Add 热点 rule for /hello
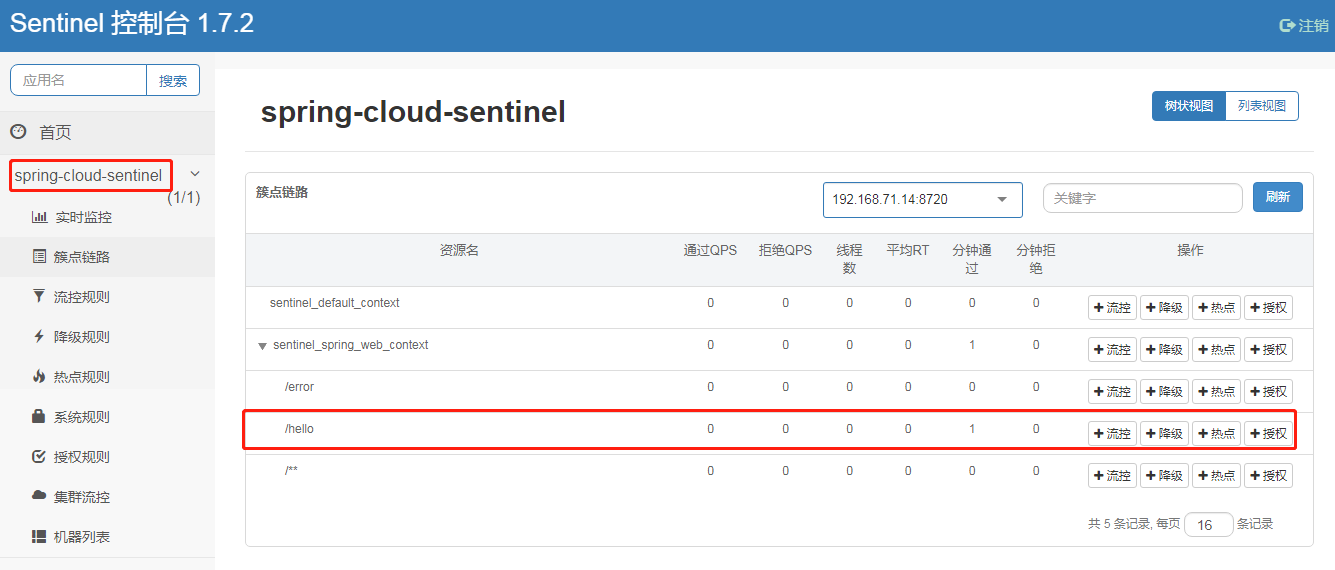This screenshot has height=570, width=1335. tap(1216, 434)
